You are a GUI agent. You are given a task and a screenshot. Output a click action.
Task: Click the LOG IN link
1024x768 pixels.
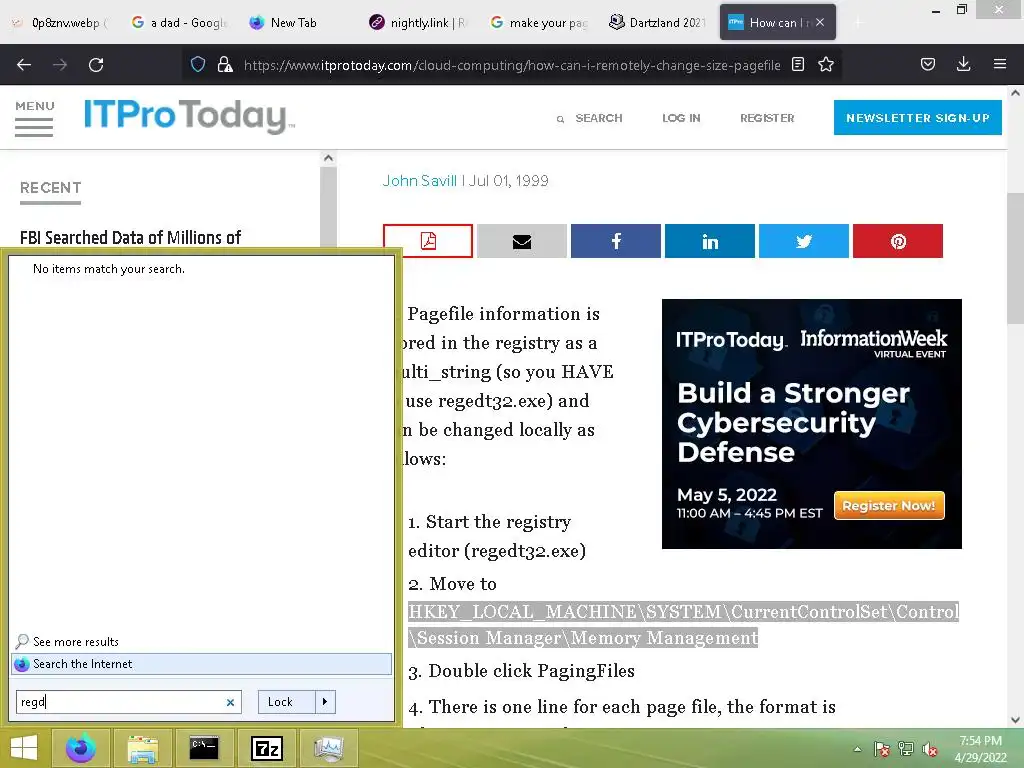[681, 118]
